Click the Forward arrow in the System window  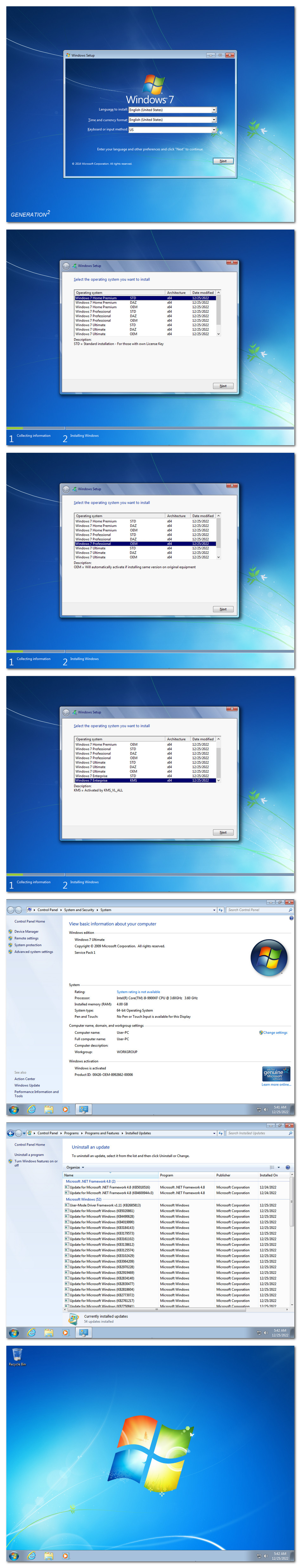pos(19,910)
